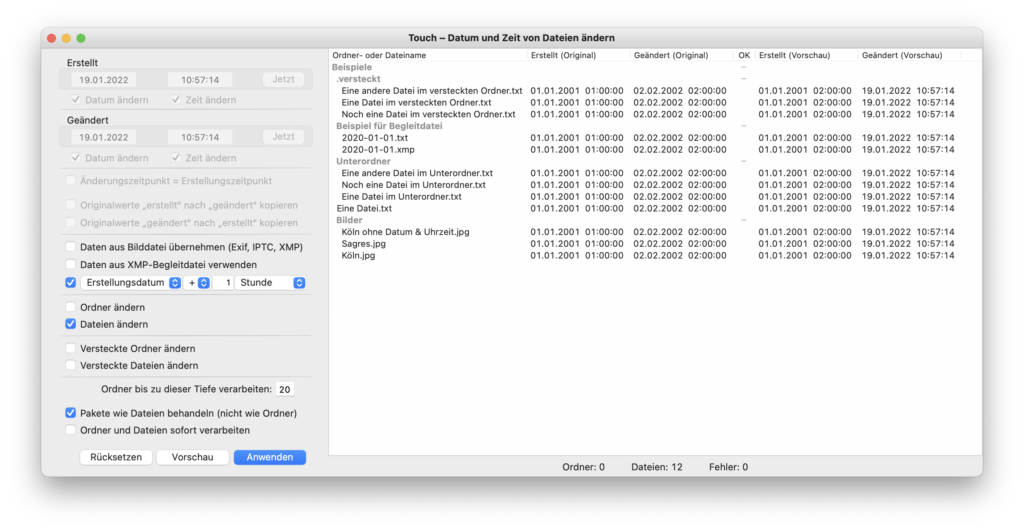Click Geändert (Vorschau) column header
The image size is (1024, 531).
click(909, 56)
